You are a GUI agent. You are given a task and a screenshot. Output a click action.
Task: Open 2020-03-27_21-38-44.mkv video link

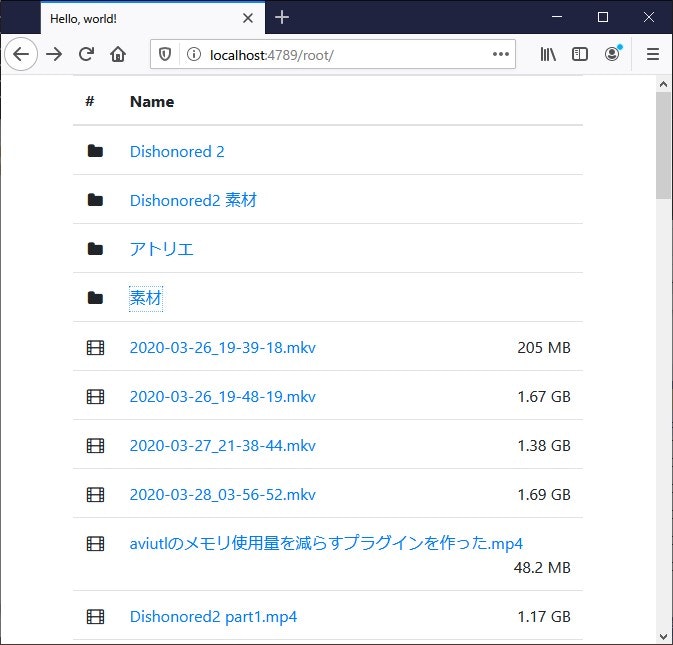tap(223, 446)
